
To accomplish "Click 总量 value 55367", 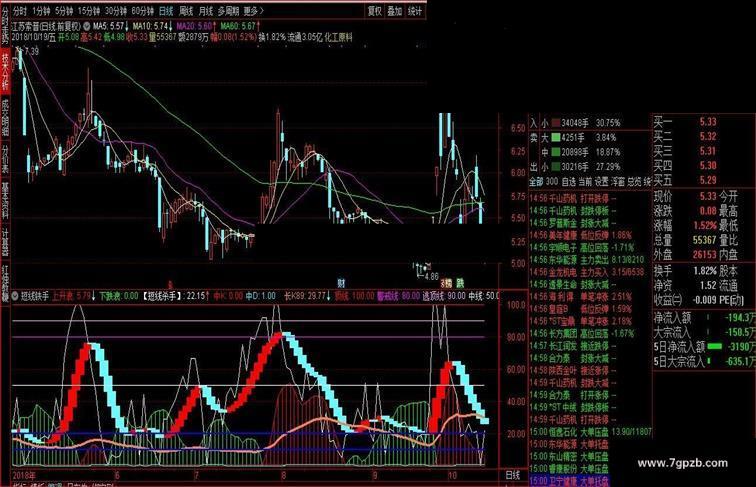I will pyautogui.click(x=704, y=240).
